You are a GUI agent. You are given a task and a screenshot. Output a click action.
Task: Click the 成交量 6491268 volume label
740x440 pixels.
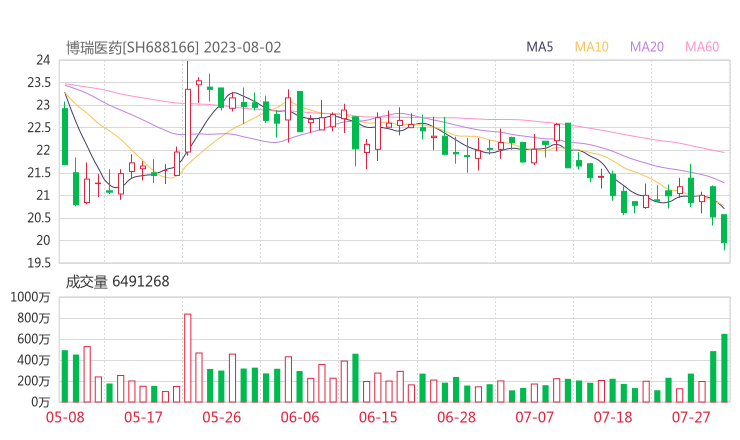coord(117,282)
